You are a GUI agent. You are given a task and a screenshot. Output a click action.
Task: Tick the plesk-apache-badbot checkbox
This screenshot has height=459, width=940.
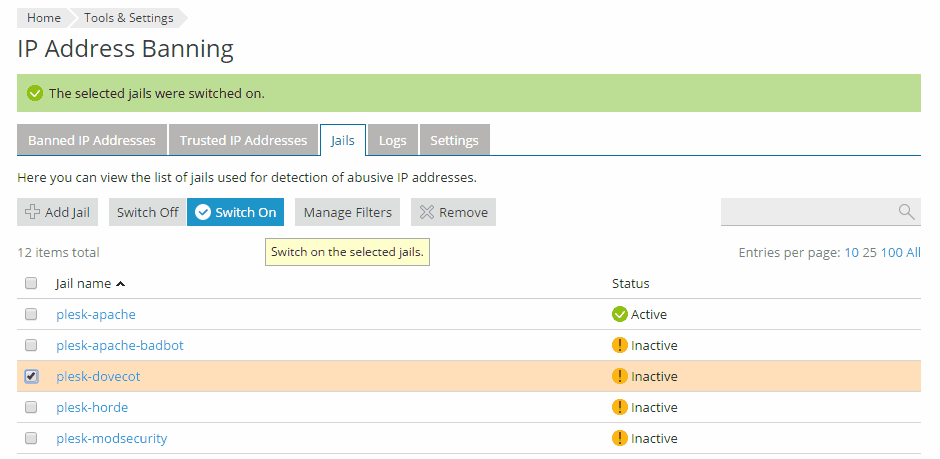(31, 345)
